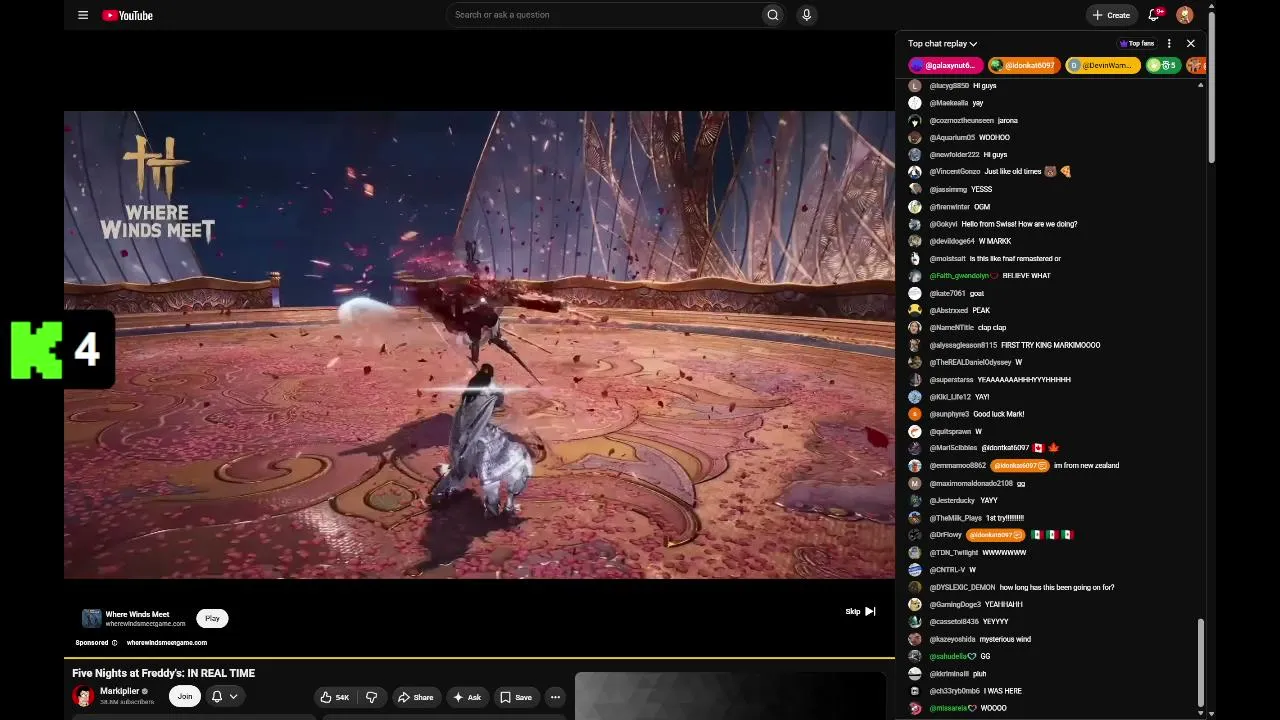Open the notifications bell in the header

[1154, 15]
